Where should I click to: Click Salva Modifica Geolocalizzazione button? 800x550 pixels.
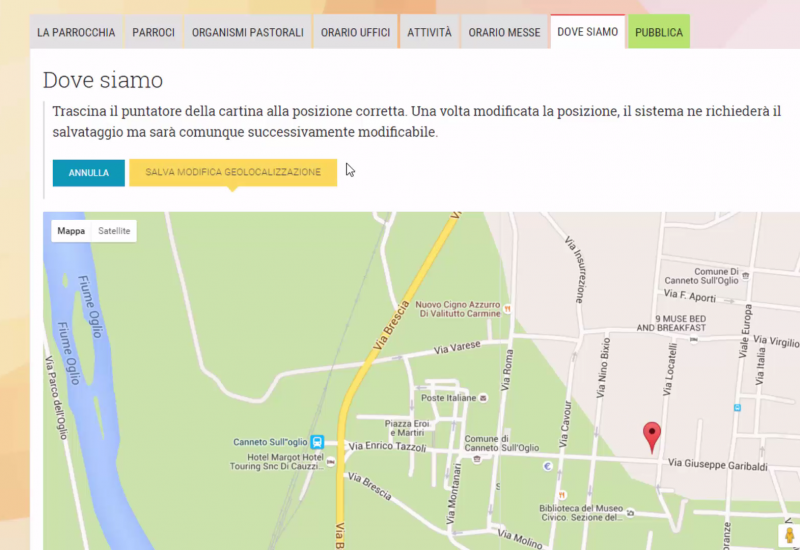(x=233, y=172)
